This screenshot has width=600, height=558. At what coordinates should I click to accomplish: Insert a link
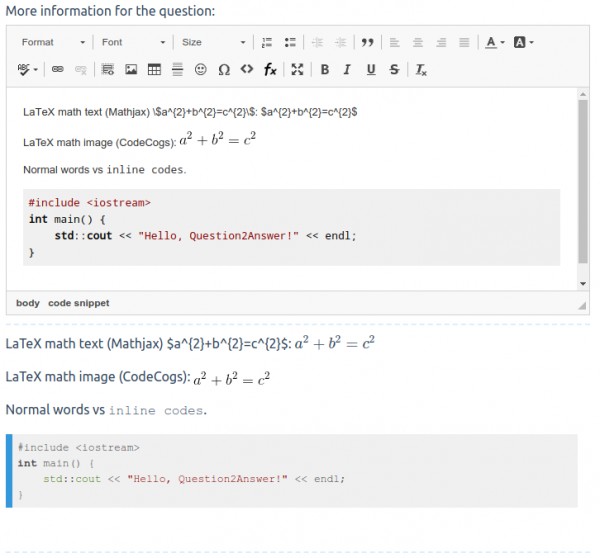point(57,69)
